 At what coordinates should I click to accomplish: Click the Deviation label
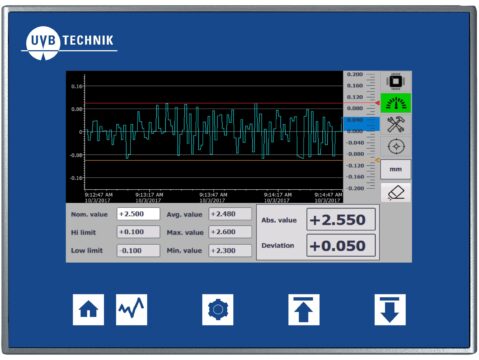pos(278,245)
